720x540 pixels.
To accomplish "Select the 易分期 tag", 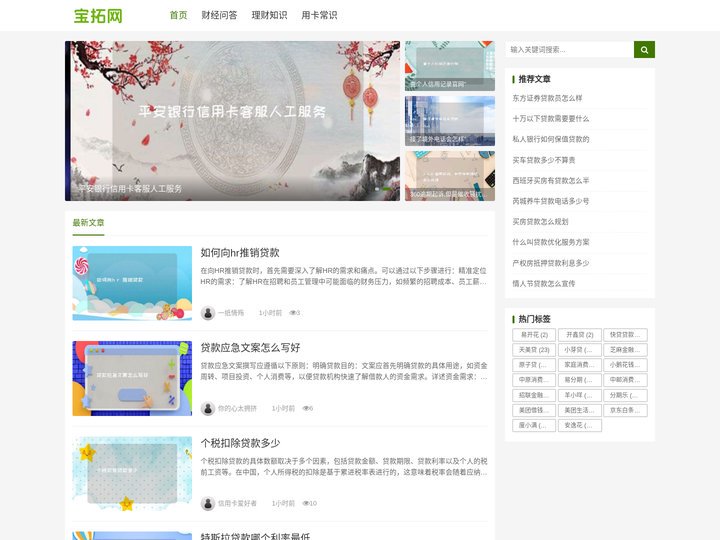I will coord(579,380).
